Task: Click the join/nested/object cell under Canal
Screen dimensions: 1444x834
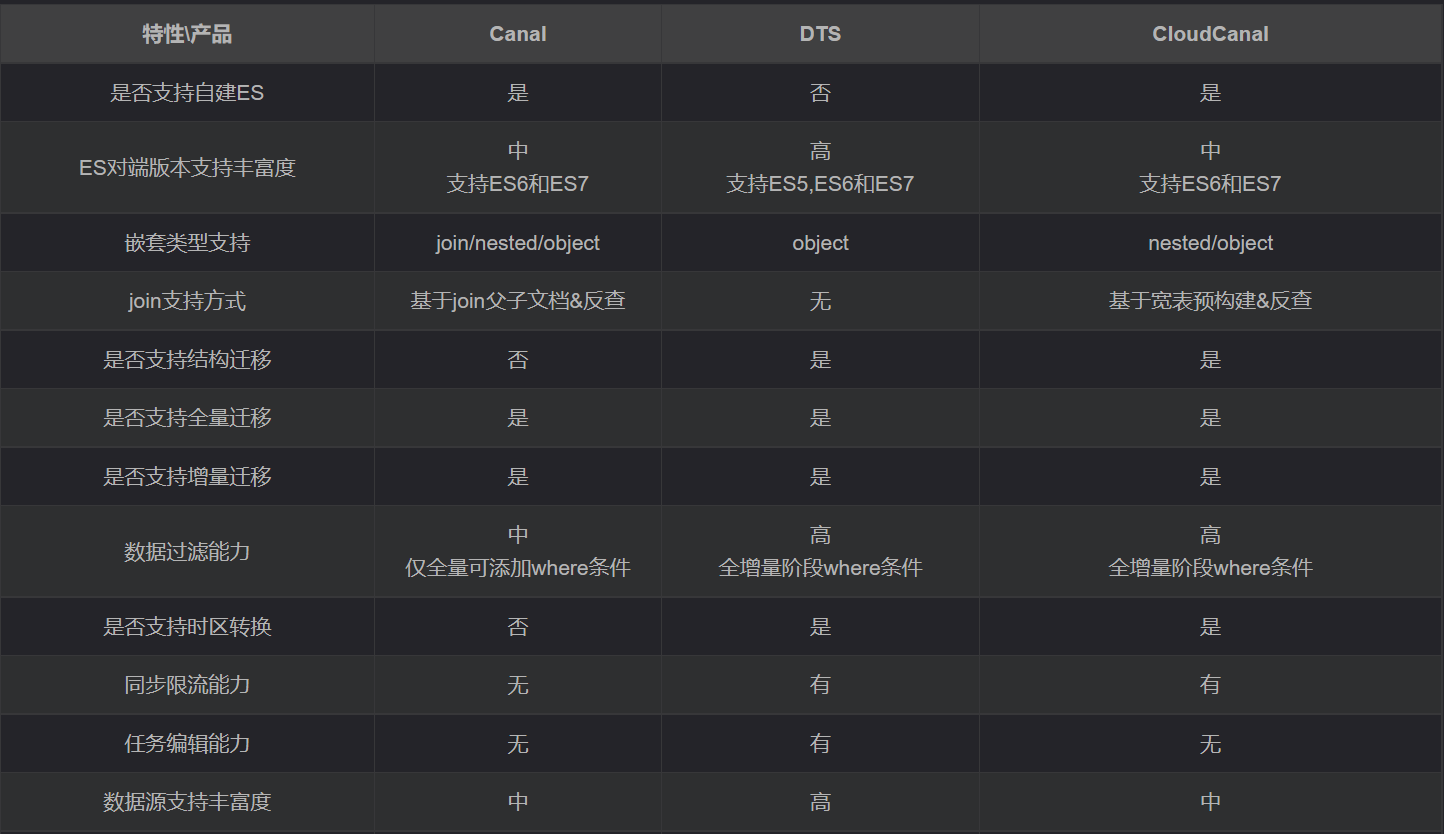Action: pyautogui.click(x=517, y=243)
